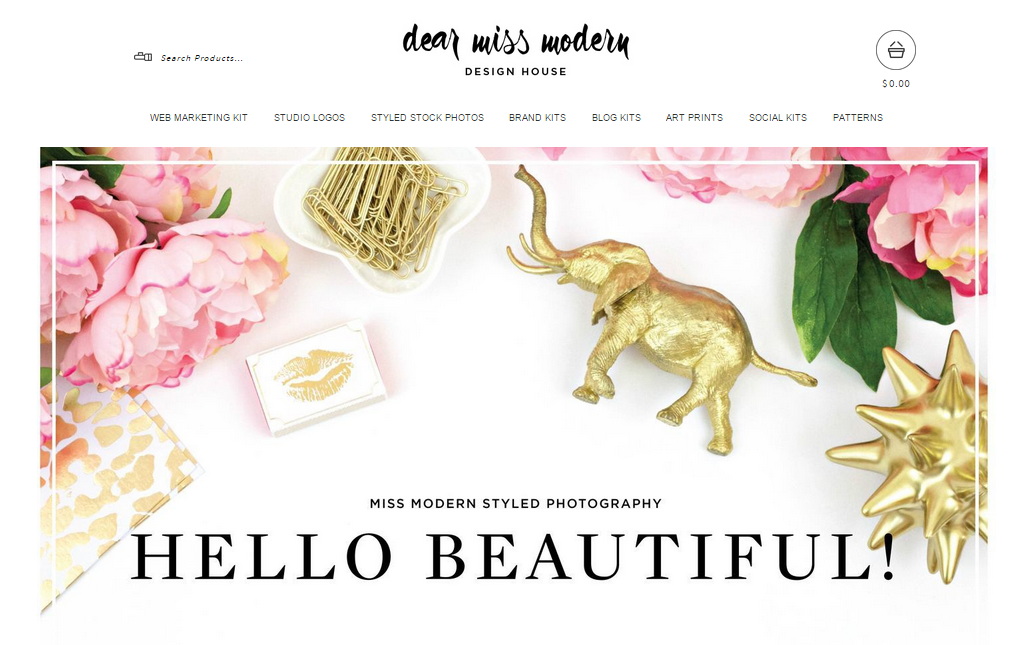Select Styled Stock Photos in navigation
Screen dimensions: 1028x645
(427, 117)
